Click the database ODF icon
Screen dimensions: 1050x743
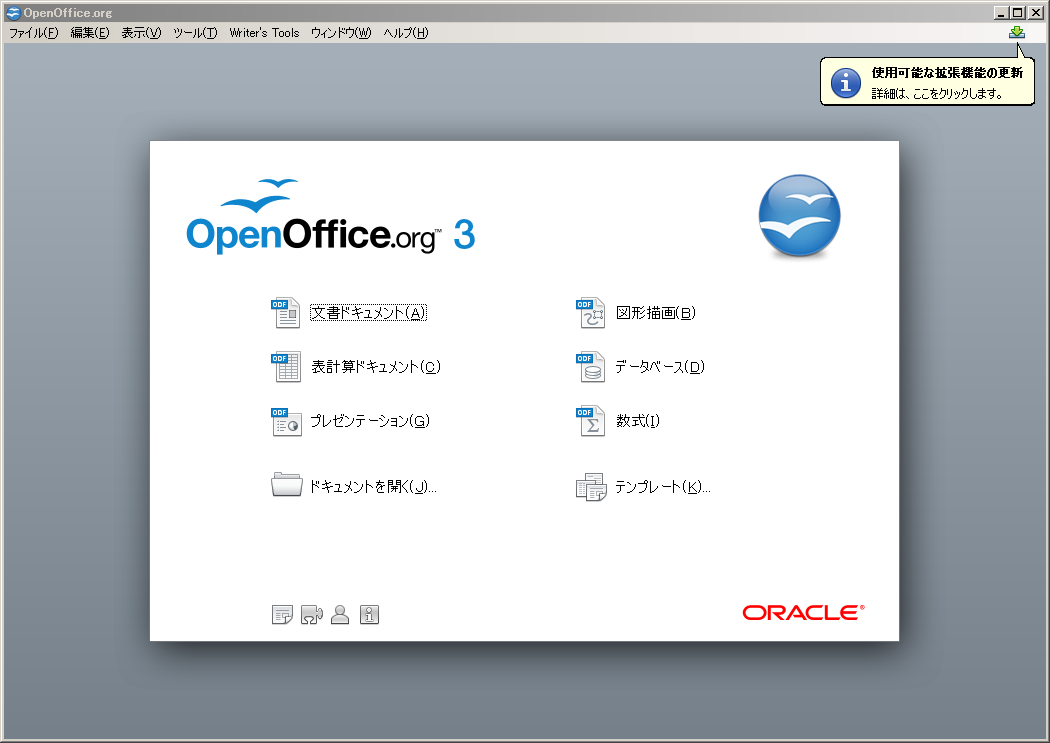click(591, 367)
